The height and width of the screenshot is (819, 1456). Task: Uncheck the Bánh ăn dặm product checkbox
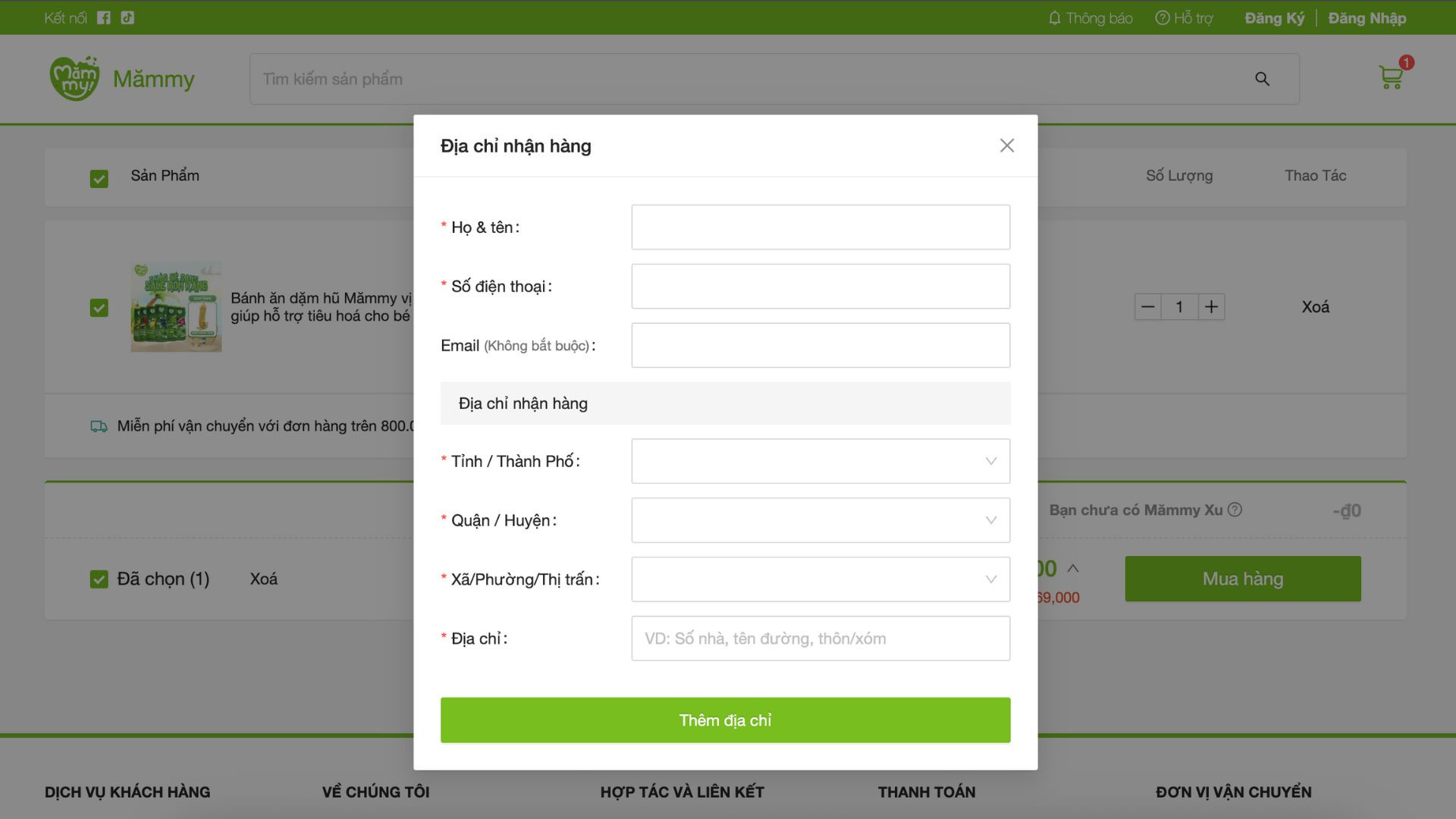[99, 307]
